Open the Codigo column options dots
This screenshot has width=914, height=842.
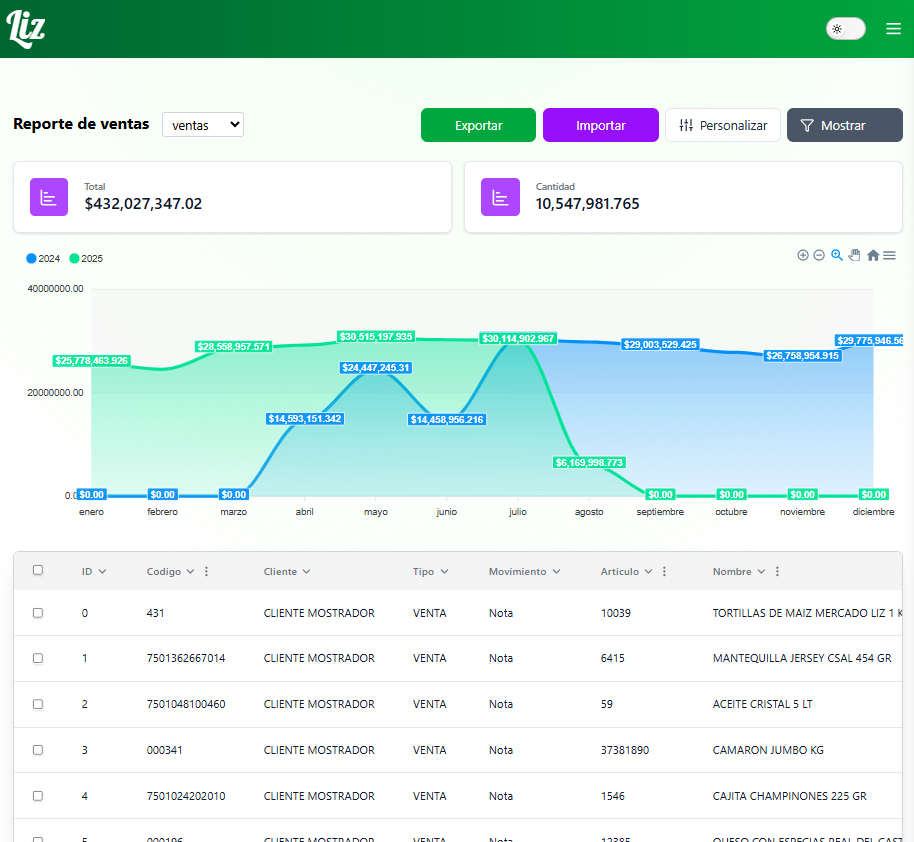coord(207,572)
